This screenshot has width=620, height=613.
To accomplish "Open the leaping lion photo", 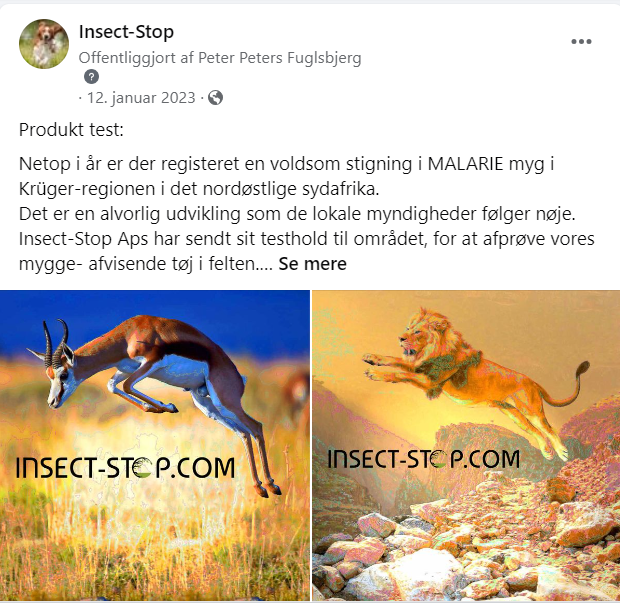I will 466,446.
